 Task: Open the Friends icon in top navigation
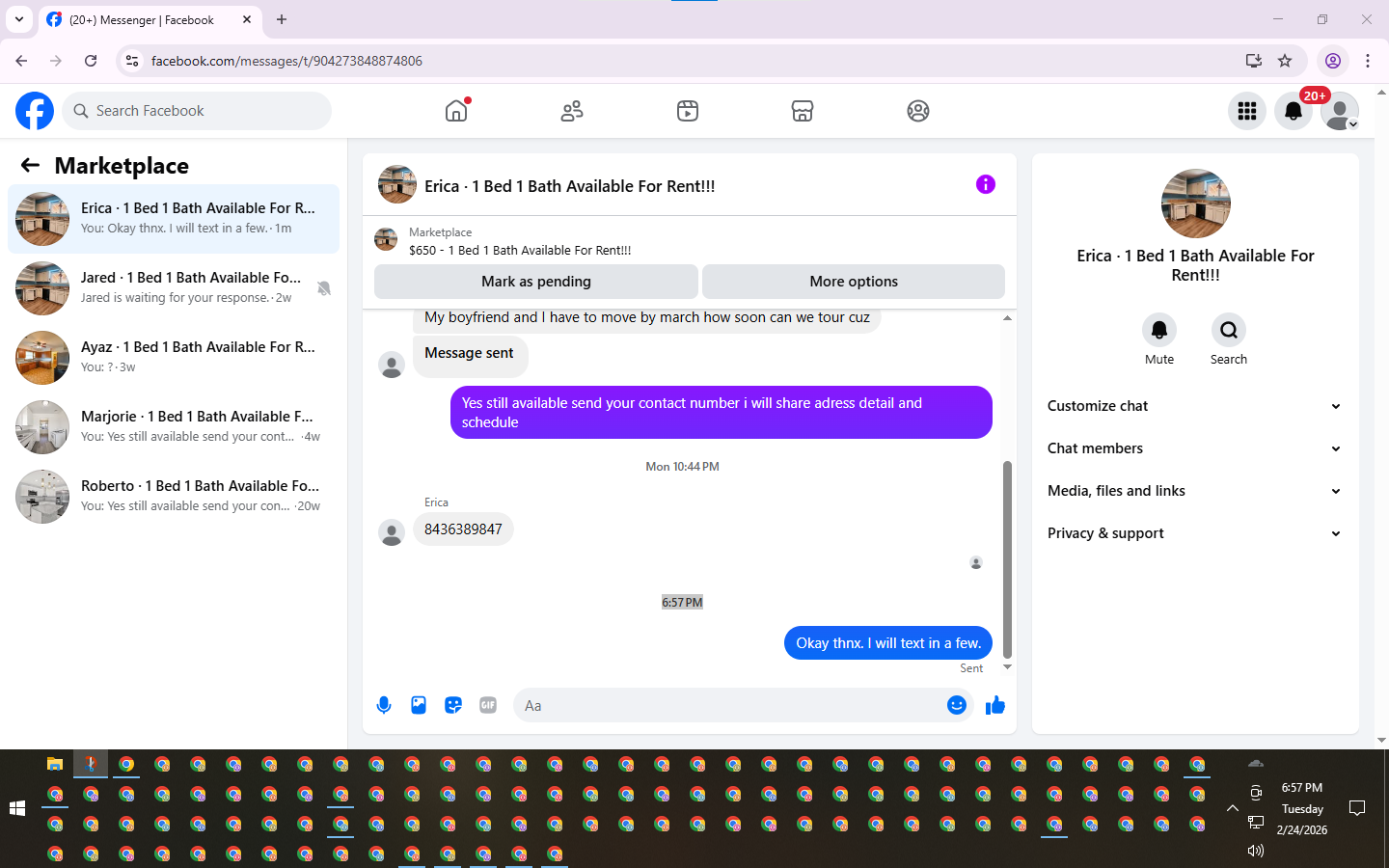pyautogui.click(x=572, y=111)
